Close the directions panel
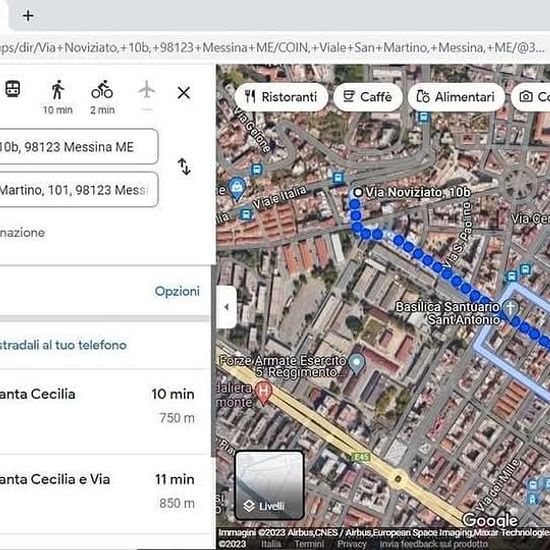Image resolution: width=550 pixels, height=550 pixels. coord(184,93)
